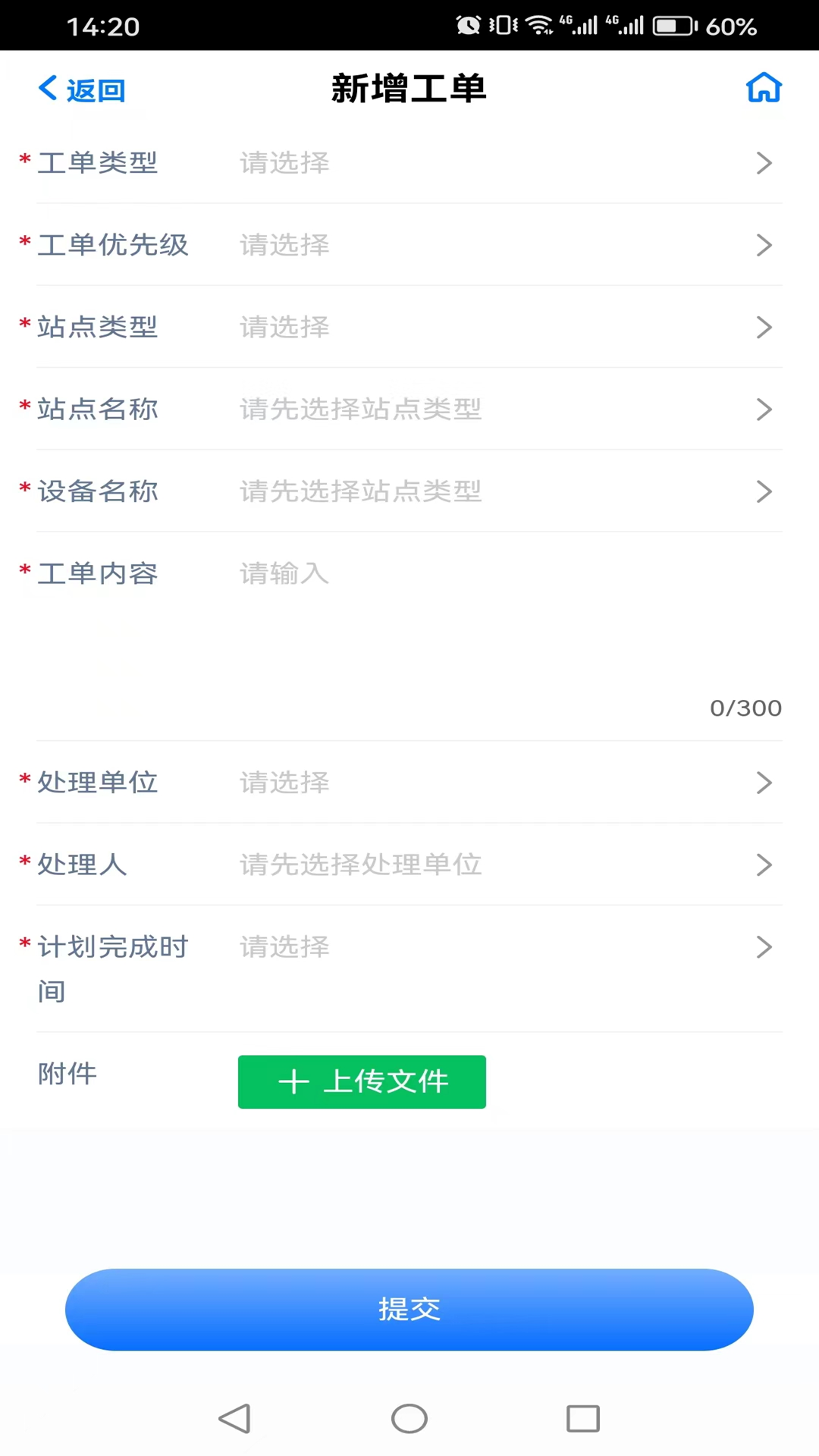Open the 站点名称 picker

point(500,409)
